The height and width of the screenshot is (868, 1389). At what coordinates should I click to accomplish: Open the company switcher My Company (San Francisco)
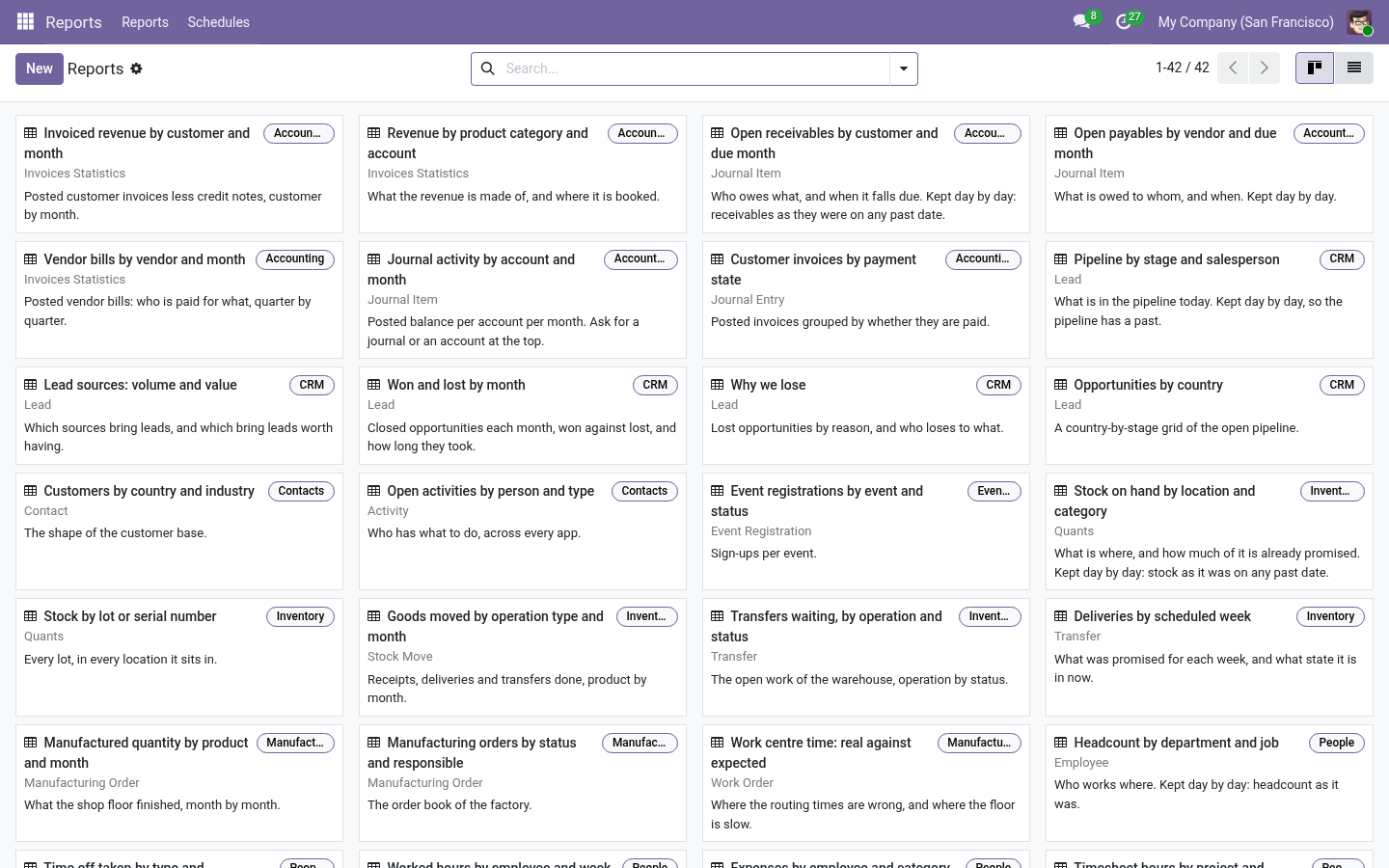pos(1246,22)
